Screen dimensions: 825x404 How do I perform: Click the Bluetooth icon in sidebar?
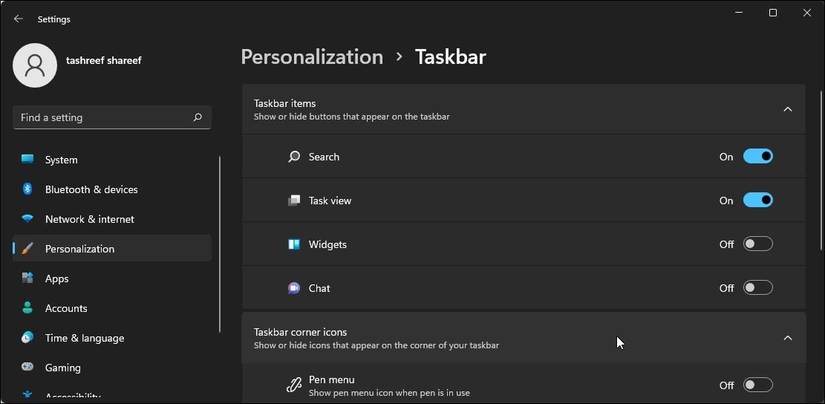[x=27, y=189]
